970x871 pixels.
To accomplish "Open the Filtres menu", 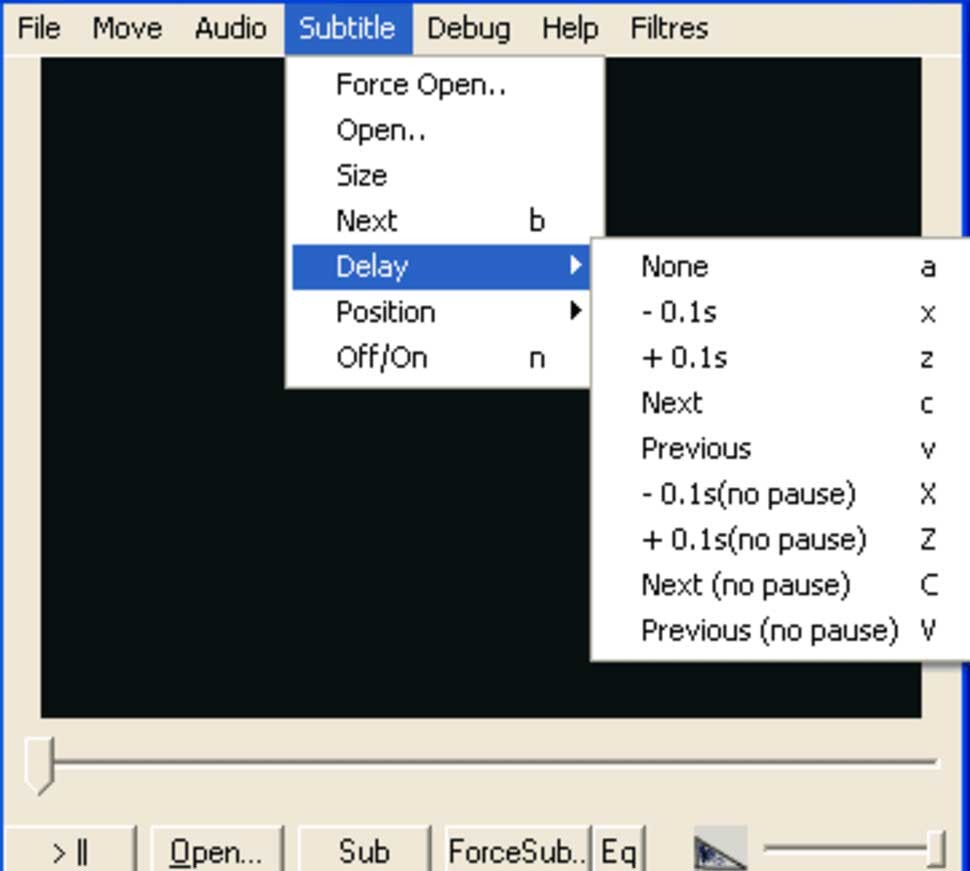I will pyautogui.click(x=668, y=28).
